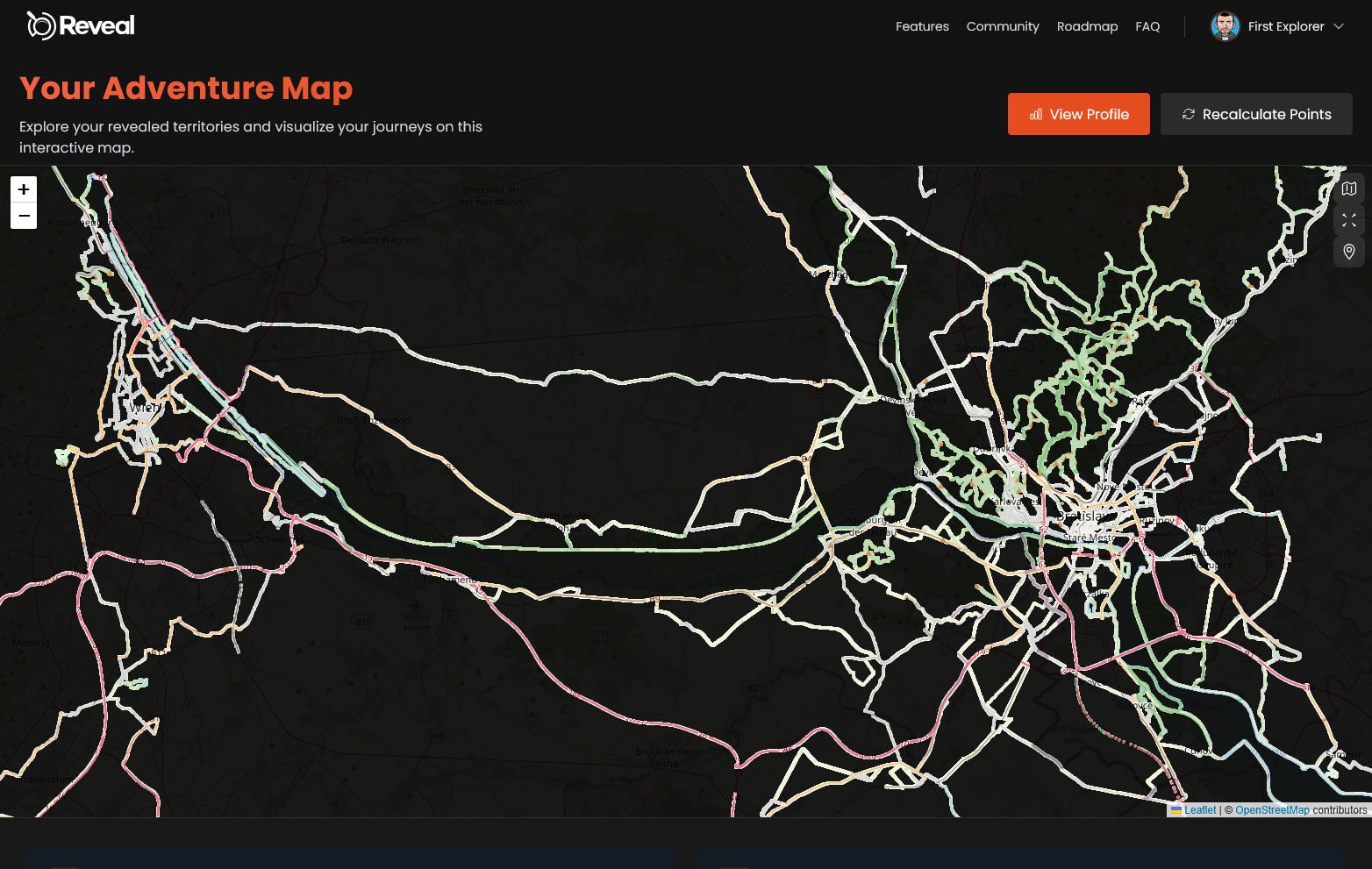Click the refresh icon in Recalculate Points
1372x869 pixels.
pos(1190,114)
